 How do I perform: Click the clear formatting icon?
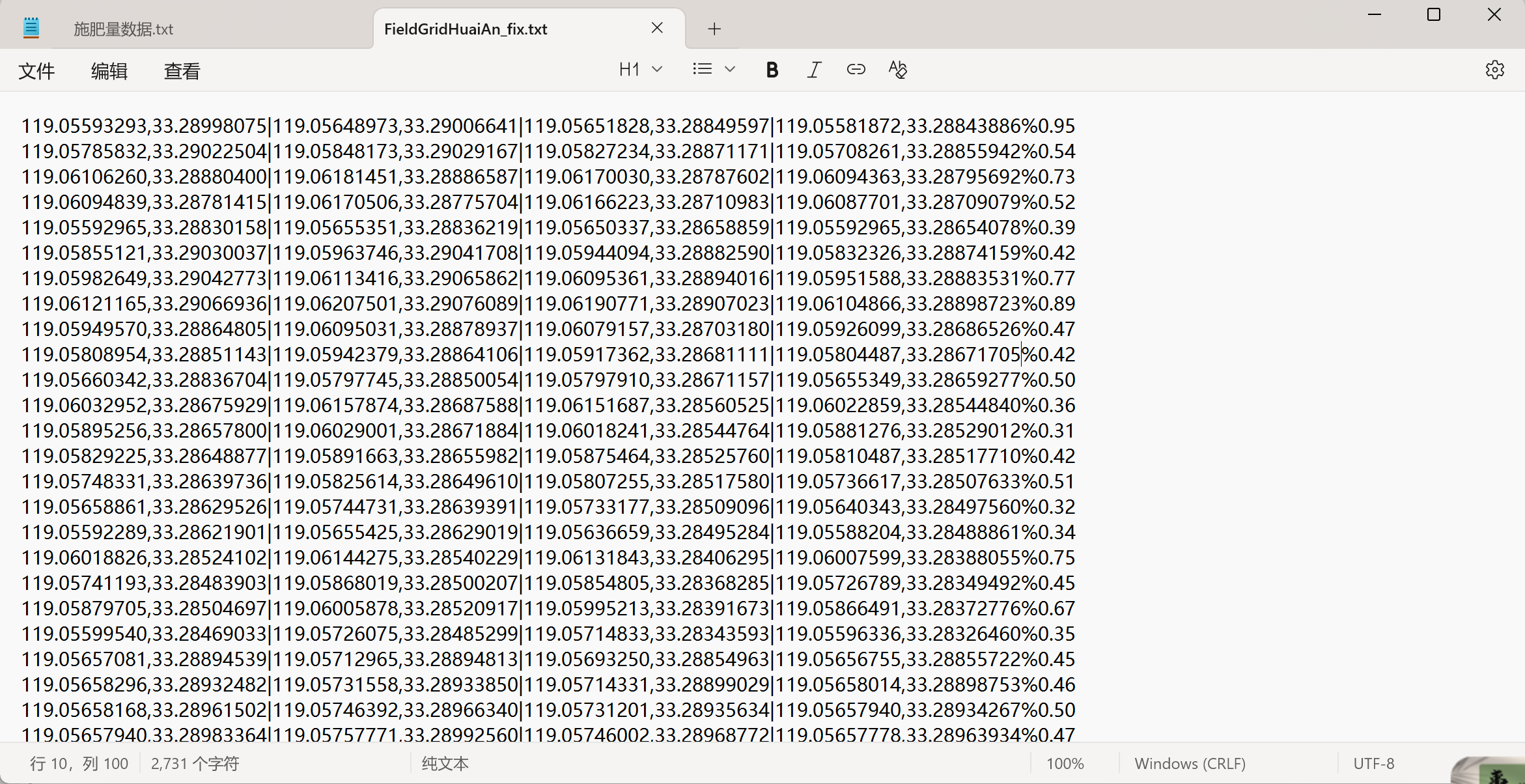[x=897, y=70]
